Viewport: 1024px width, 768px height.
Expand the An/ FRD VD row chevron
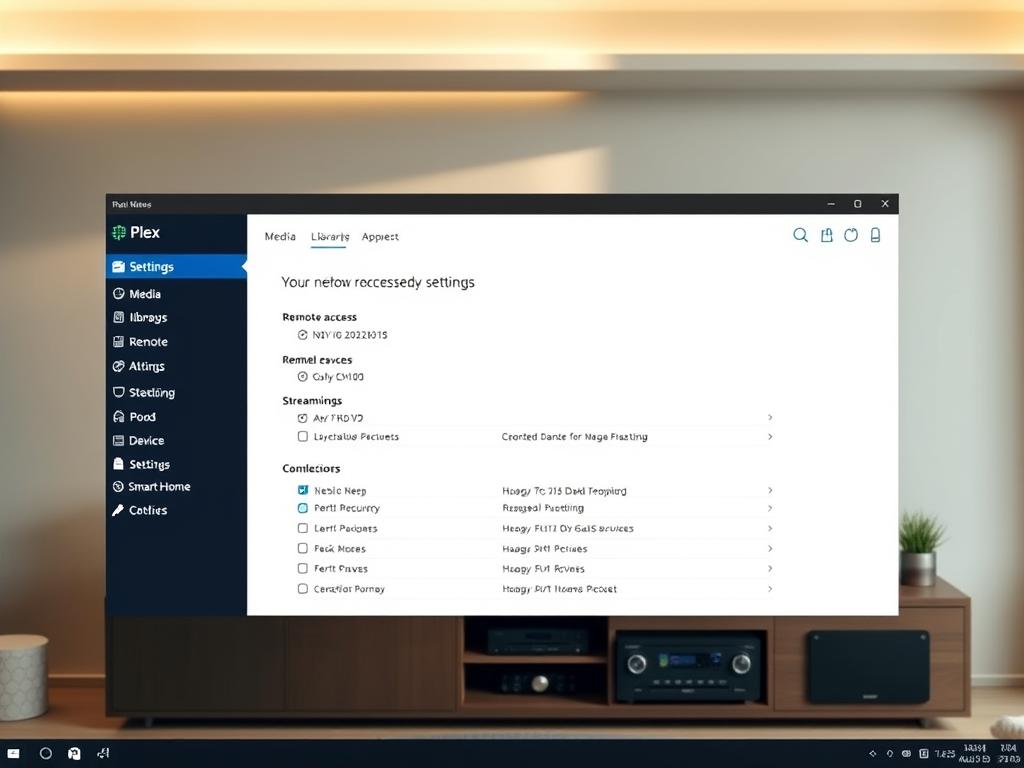(771, 417)
